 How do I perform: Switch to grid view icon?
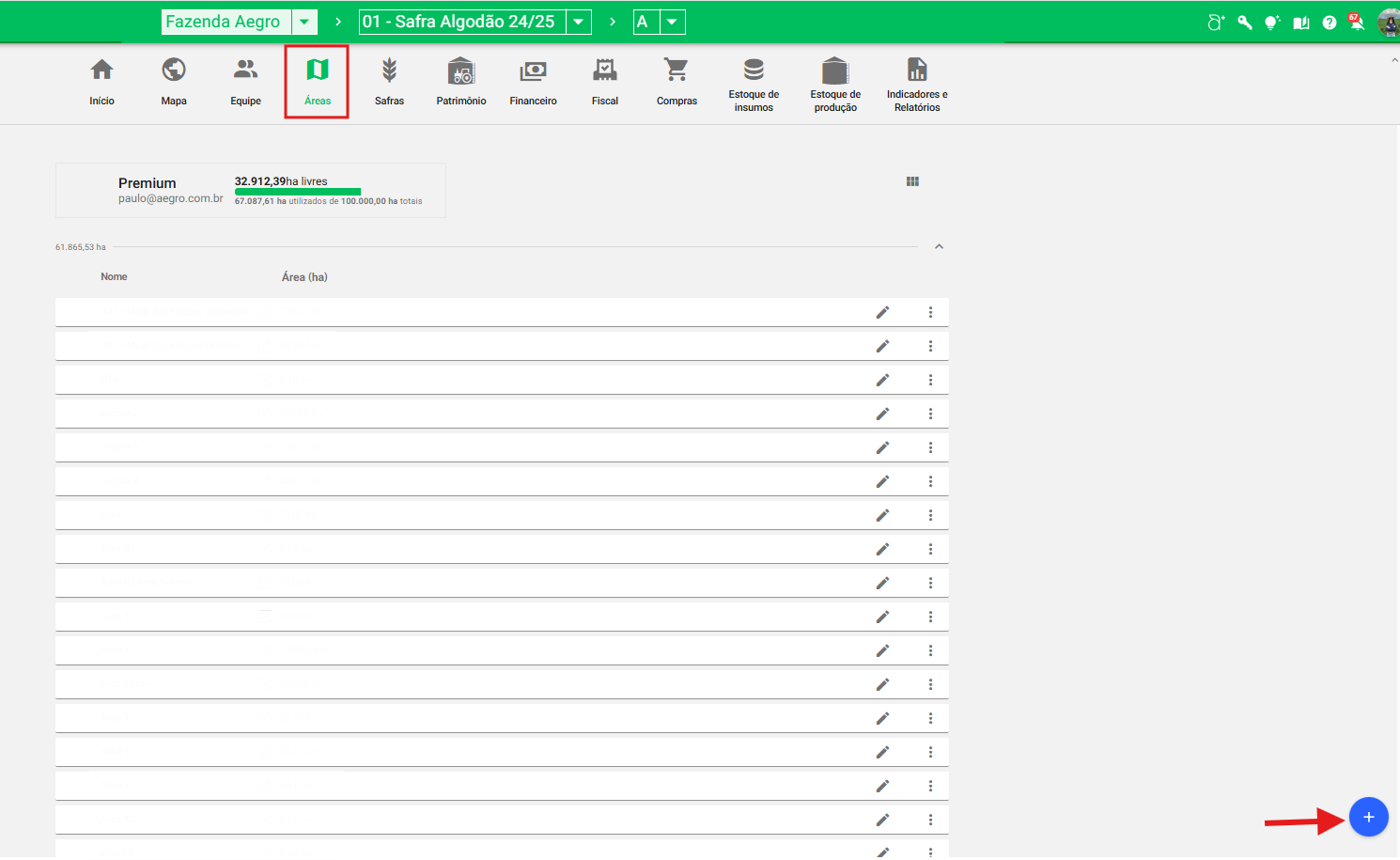click(x=912, y=181)
